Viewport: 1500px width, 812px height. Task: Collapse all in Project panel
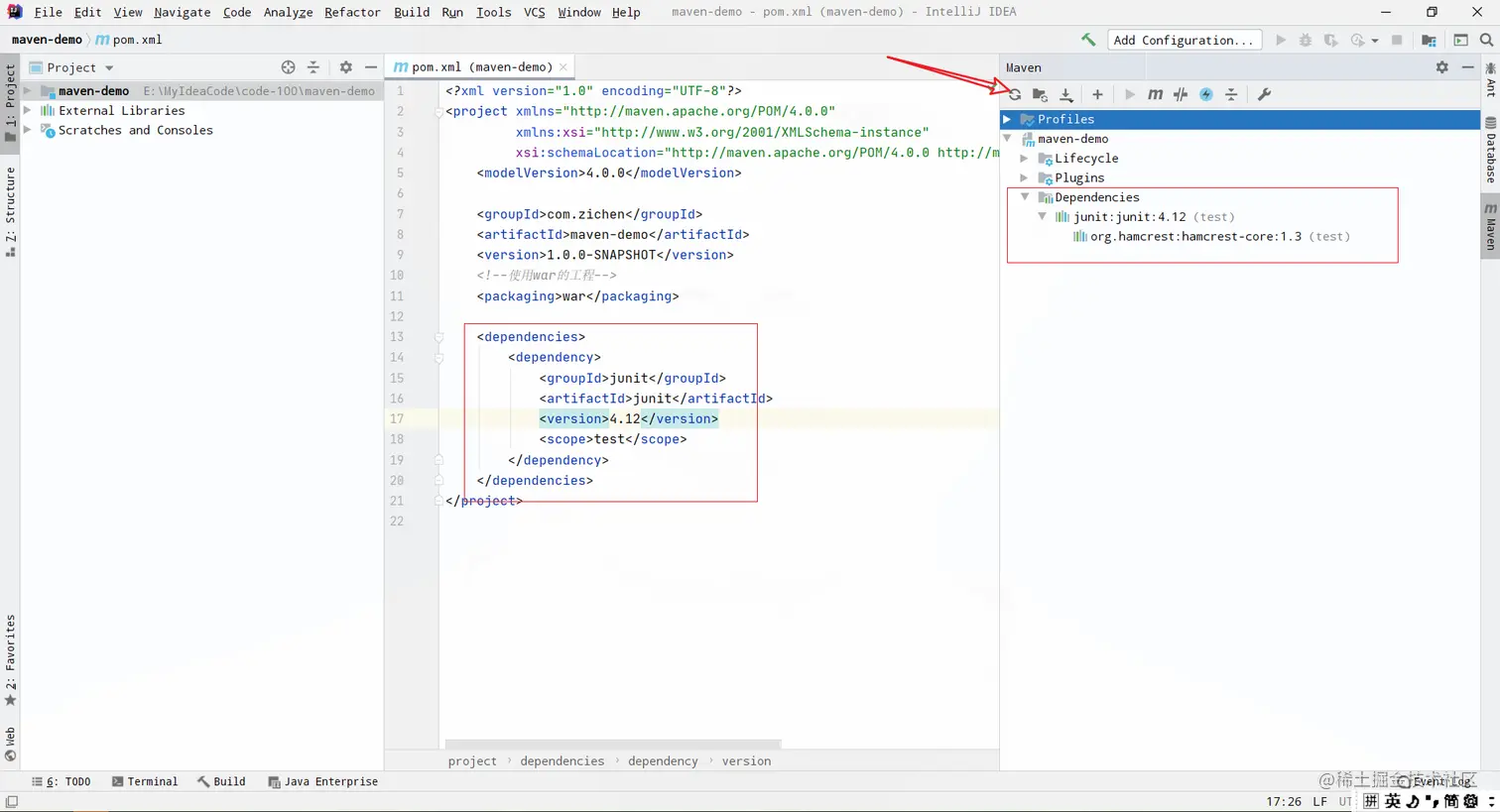(x=313, y=67)
